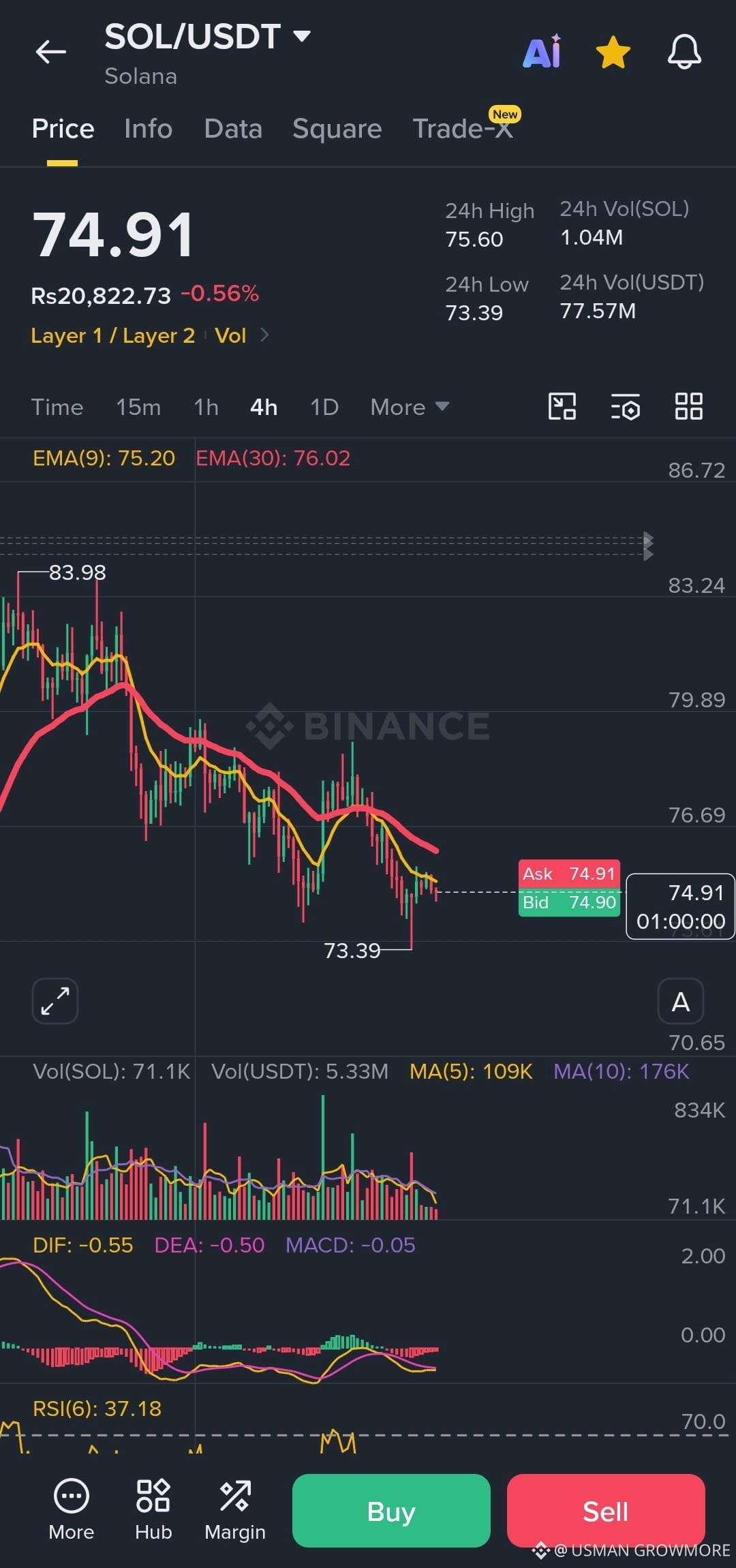Image resolution: width=736 pixels, height=1568 pixels.
Task: Tap the 79.89 price axis label
Action: point(696,700)
